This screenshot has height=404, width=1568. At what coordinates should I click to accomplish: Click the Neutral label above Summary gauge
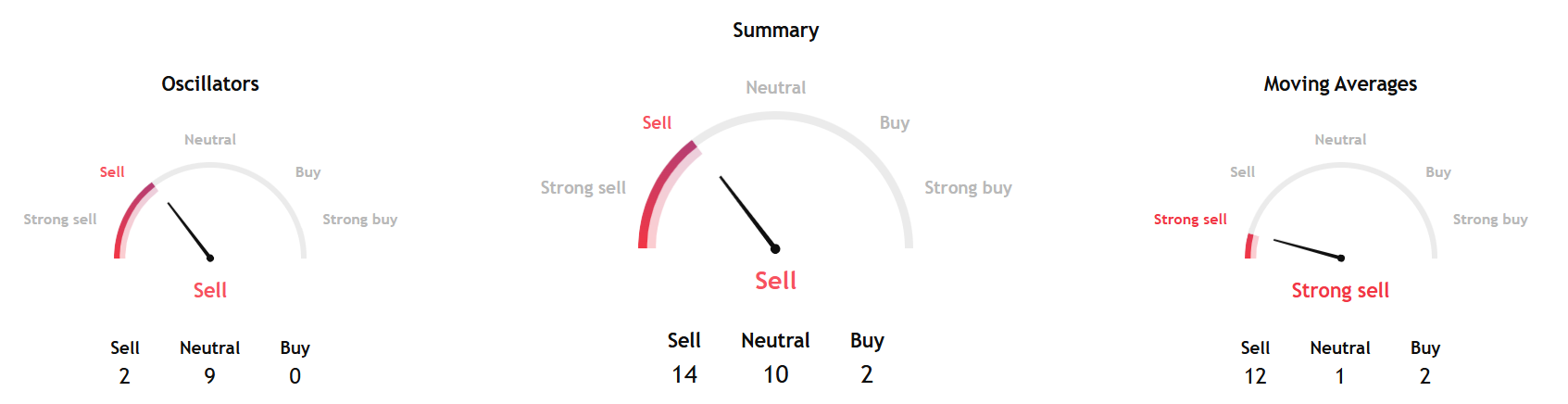pyautogui.click(x=775, y=88)
